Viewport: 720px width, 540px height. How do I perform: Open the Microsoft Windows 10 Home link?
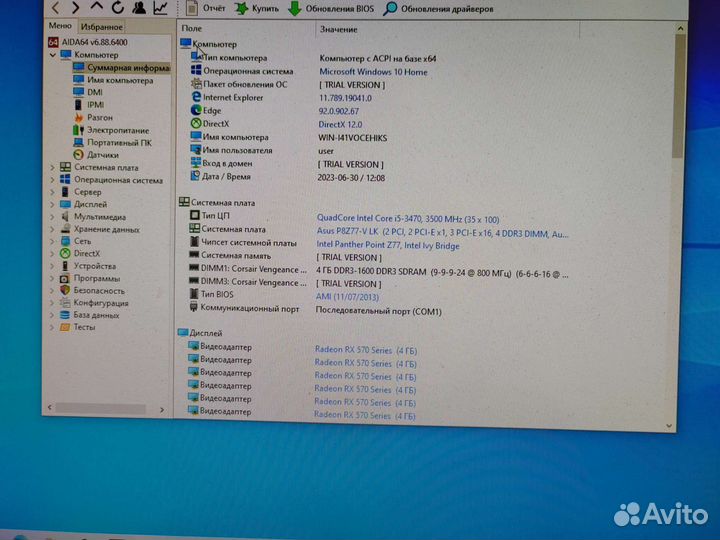(x=373, y=72)
